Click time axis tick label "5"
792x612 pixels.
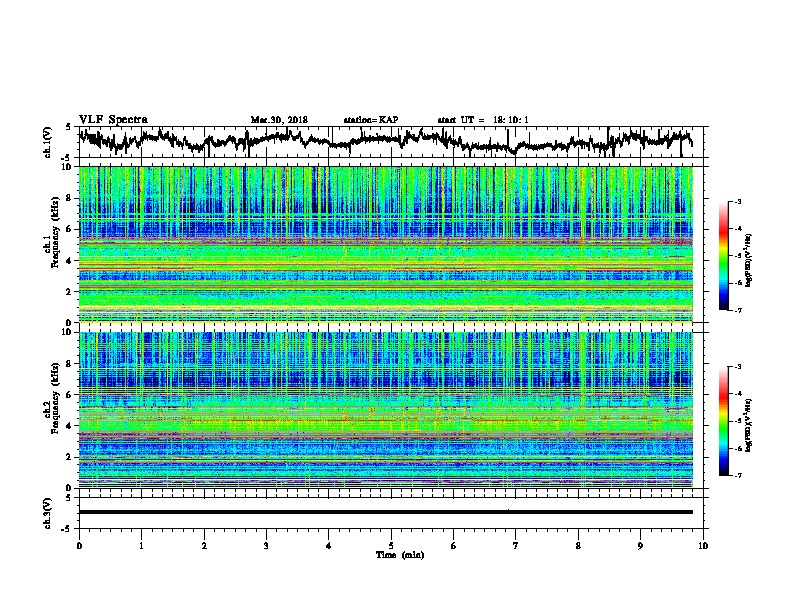(x=391, y=545)
